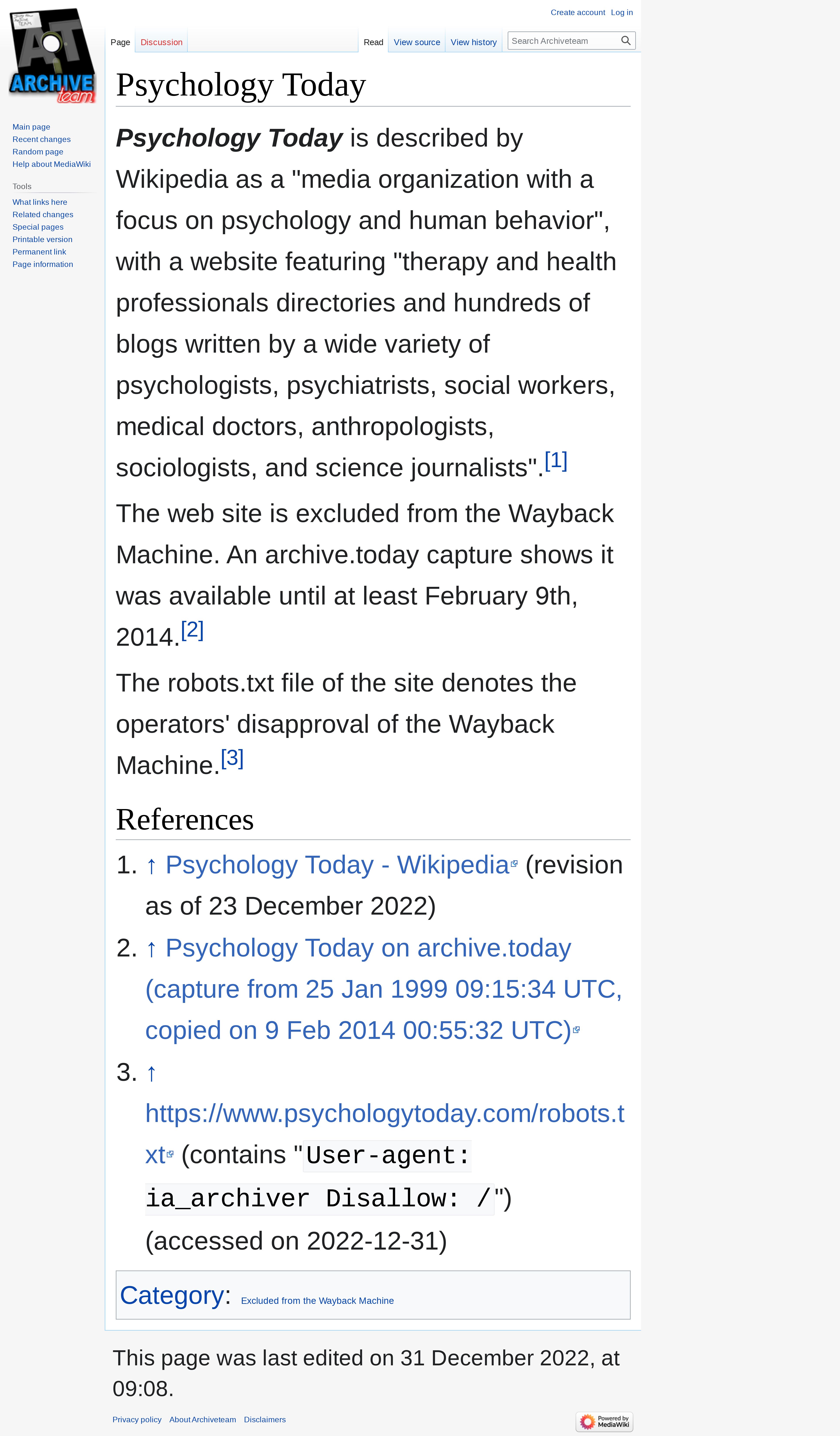Click up arrow of reference 3
The width and height of the screenshot is (840, 1436).
[151, 1073]
